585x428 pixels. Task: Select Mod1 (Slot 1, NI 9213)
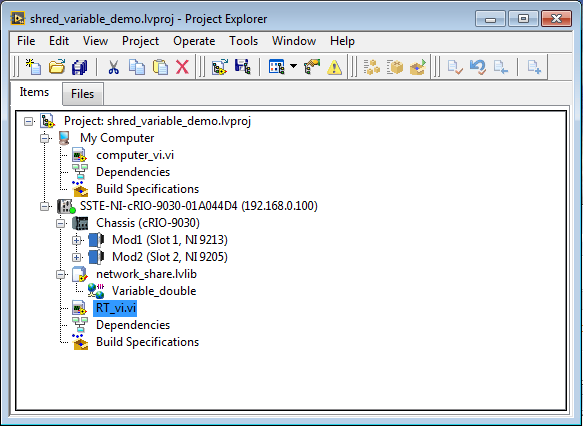170,240
